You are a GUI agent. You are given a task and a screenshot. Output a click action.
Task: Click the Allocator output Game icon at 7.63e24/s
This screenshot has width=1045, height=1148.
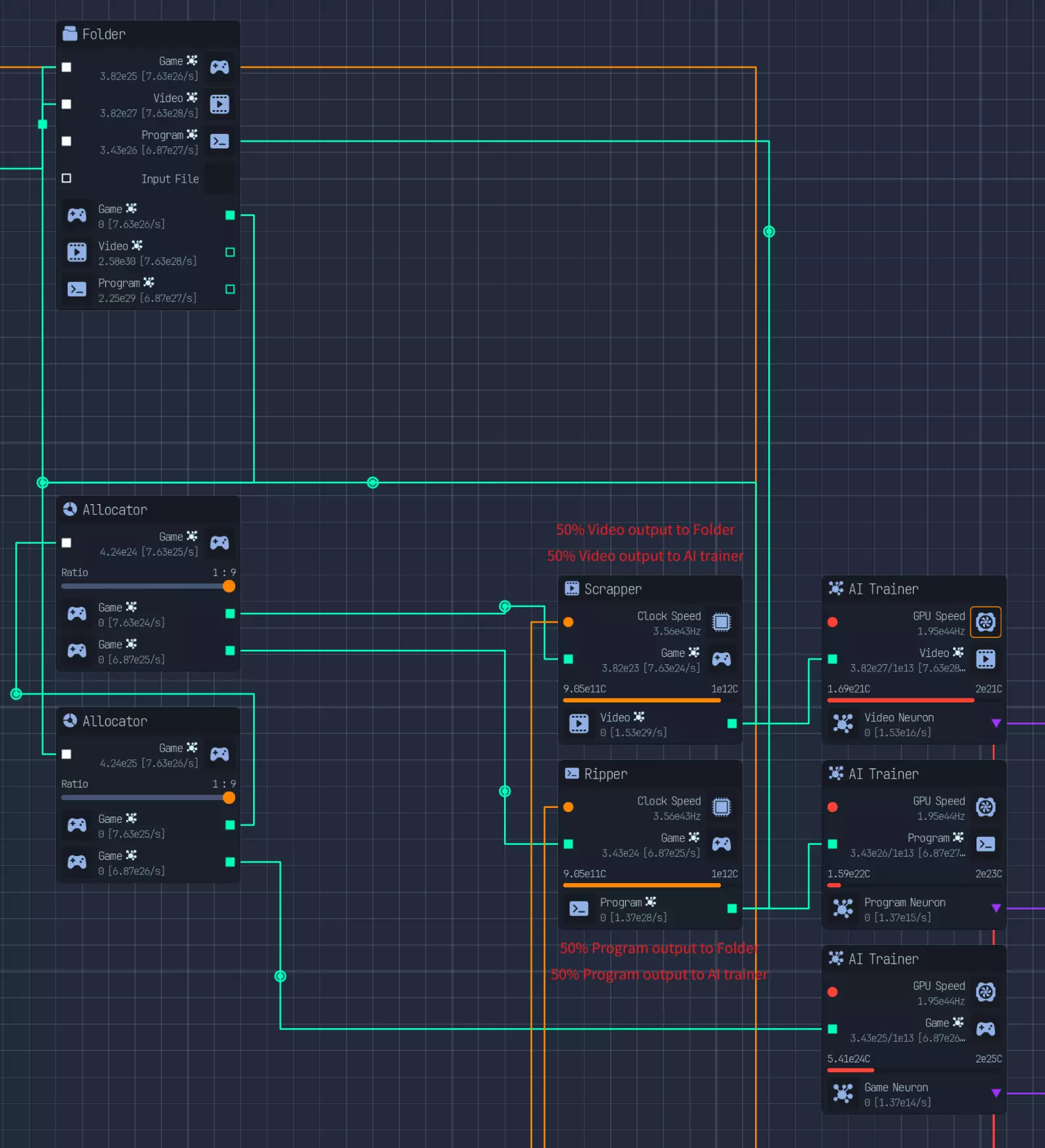click(77, 614)
